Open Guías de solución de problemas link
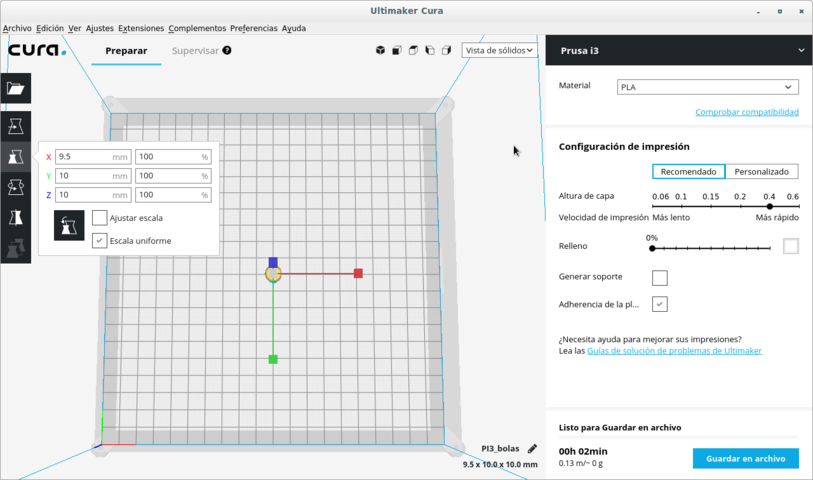This screenshot has width=813, height=480. point(674,351)
